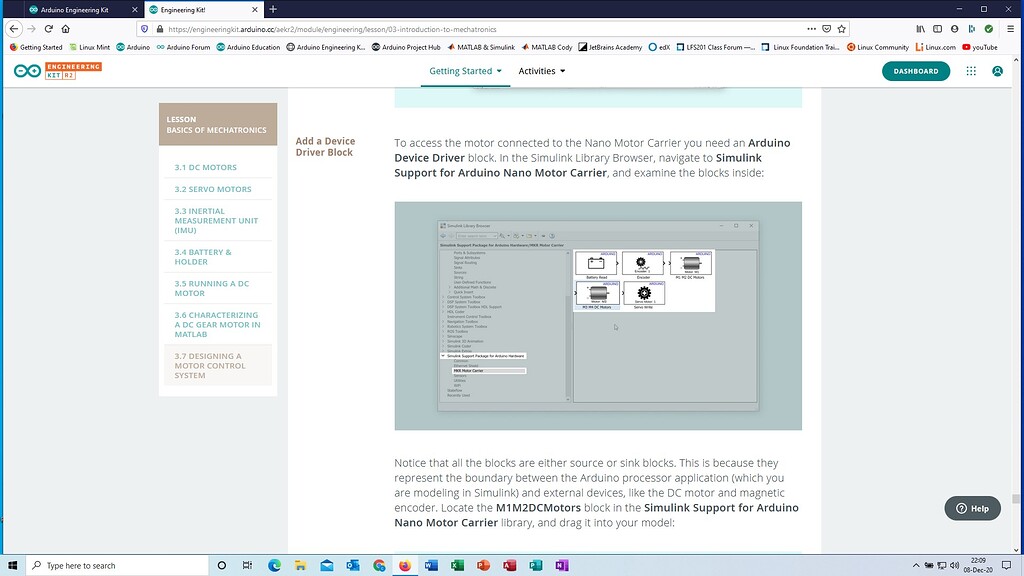
Task: Expand hidden icons in the system tray
Action: 916,565
